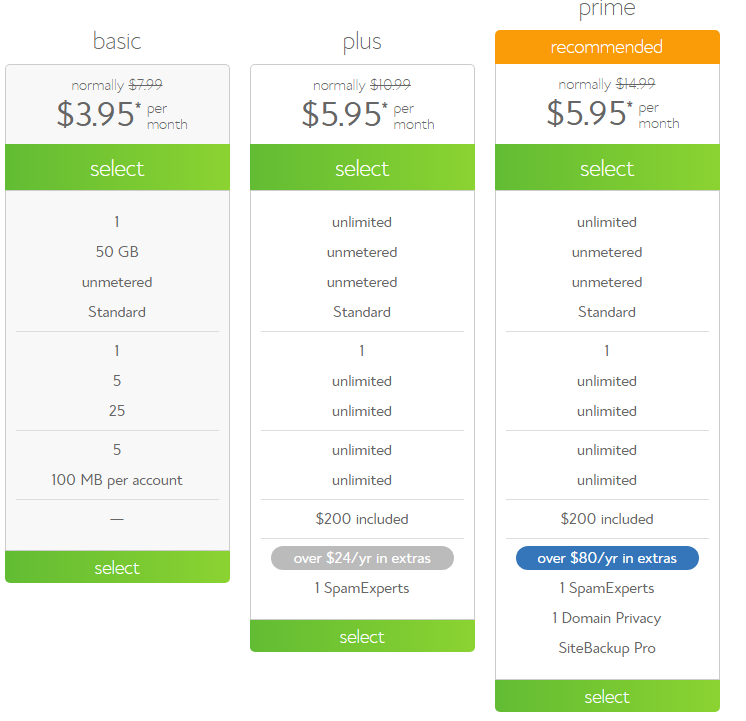The height and width of the screenshot is (721, 746).
Task: Click the bottom select button under prime
Action: point(607,696)
